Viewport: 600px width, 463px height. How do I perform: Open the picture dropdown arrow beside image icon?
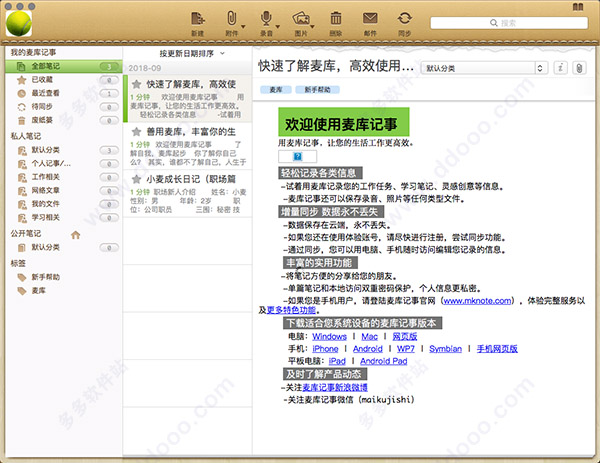tap(312, 26)
